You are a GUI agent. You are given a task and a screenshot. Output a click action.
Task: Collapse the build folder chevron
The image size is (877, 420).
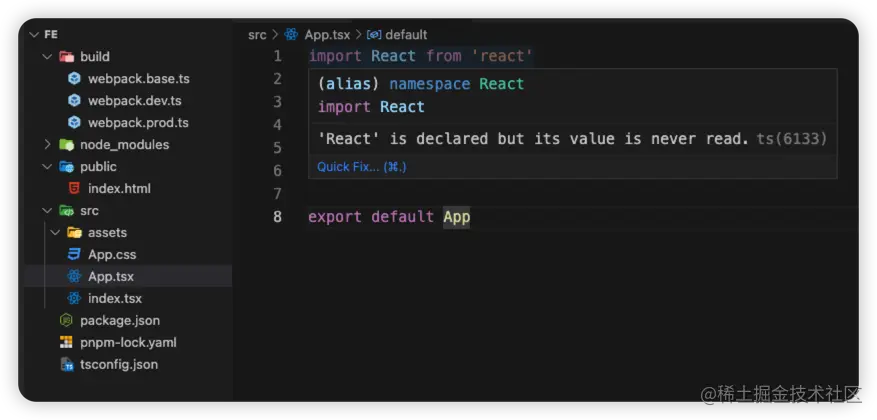click(48, 56)
